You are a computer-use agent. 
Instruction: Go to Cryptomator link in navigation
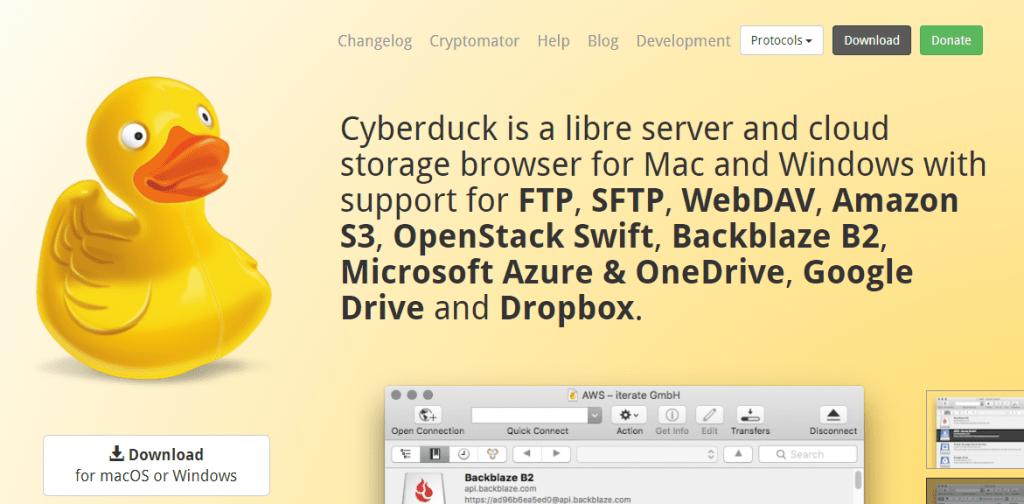474,41
